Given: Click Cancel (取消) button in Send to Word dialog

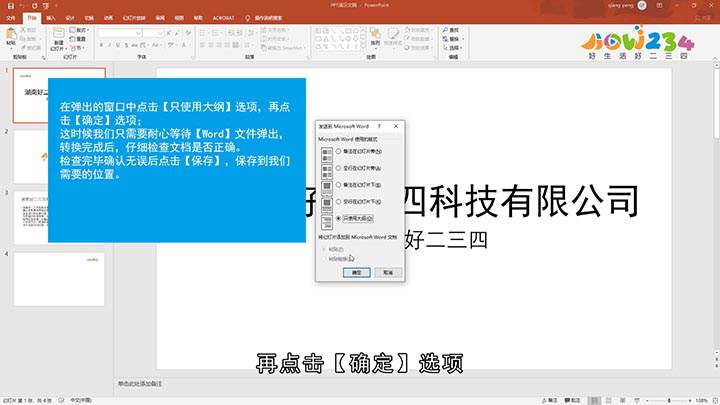Looking at the screenshot, I should click(388, 272).
